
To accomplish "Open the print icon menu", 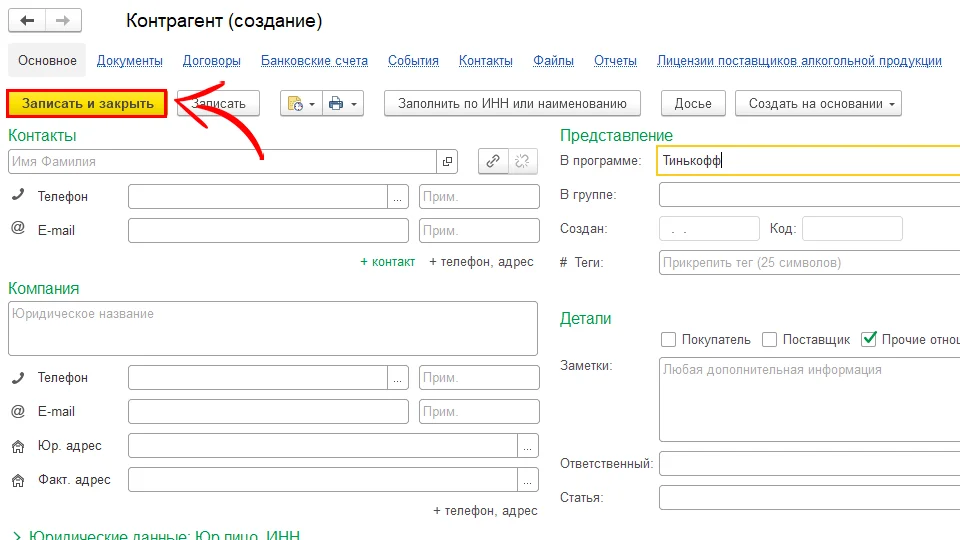I will coord(342,104).
